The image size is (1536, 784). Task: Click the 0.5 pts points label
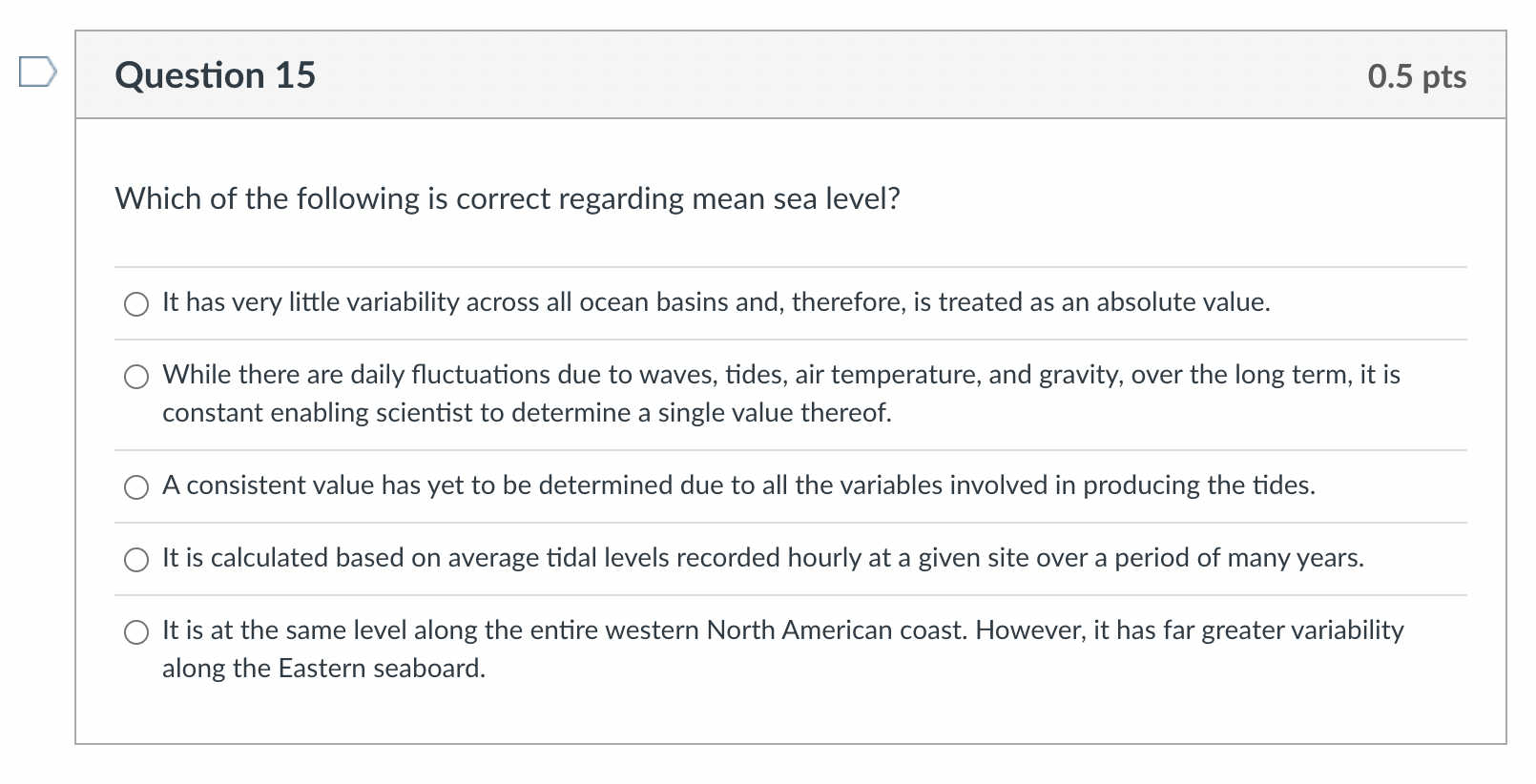(x=1418, y=77)
